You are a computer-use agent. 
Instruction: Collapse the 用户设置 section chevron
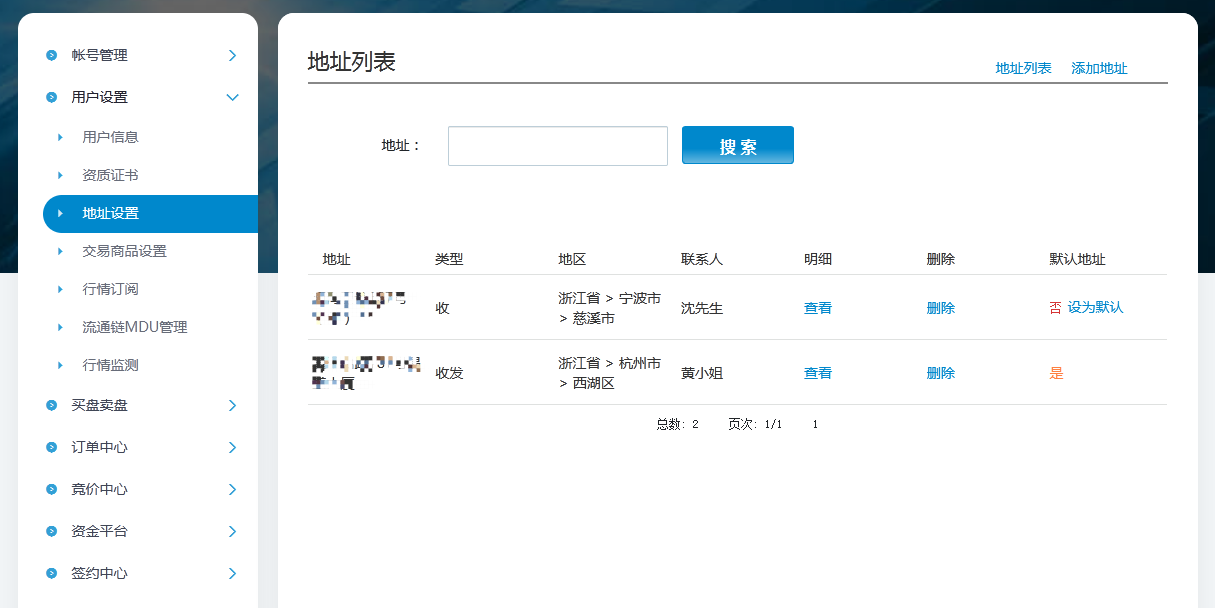pyautogui.click(x=232, y=97)
